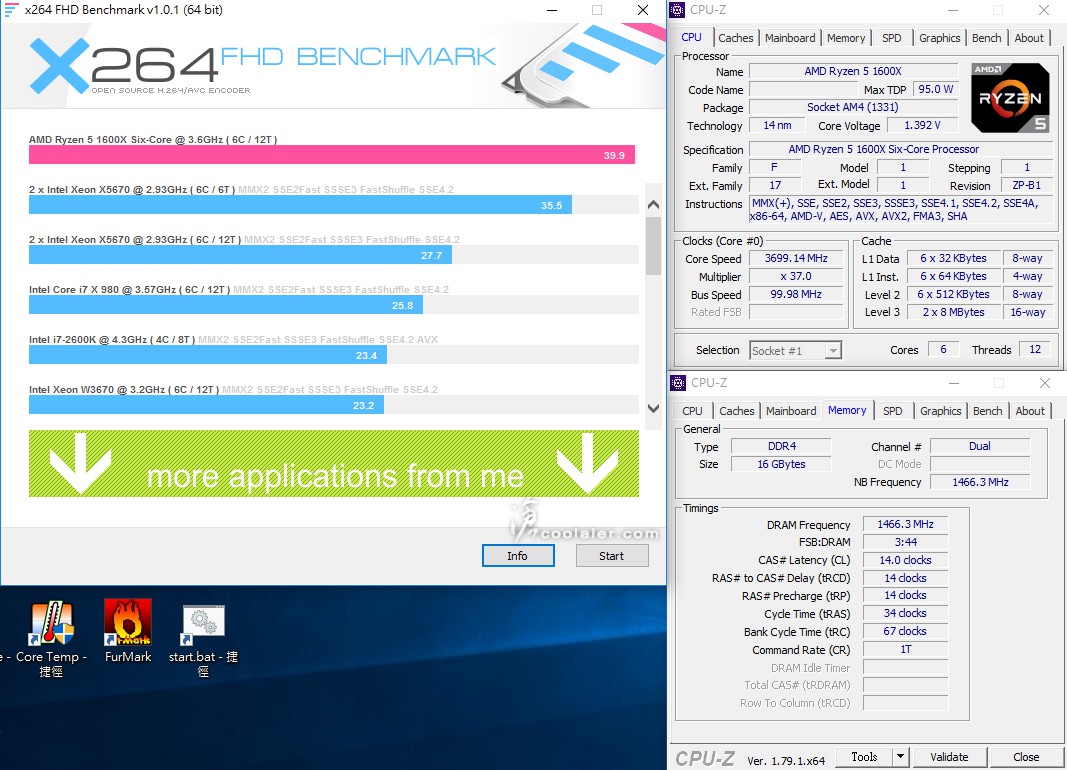
Task: Click the Package field Socket AM4 (1331)
Action: coord(853,107)
